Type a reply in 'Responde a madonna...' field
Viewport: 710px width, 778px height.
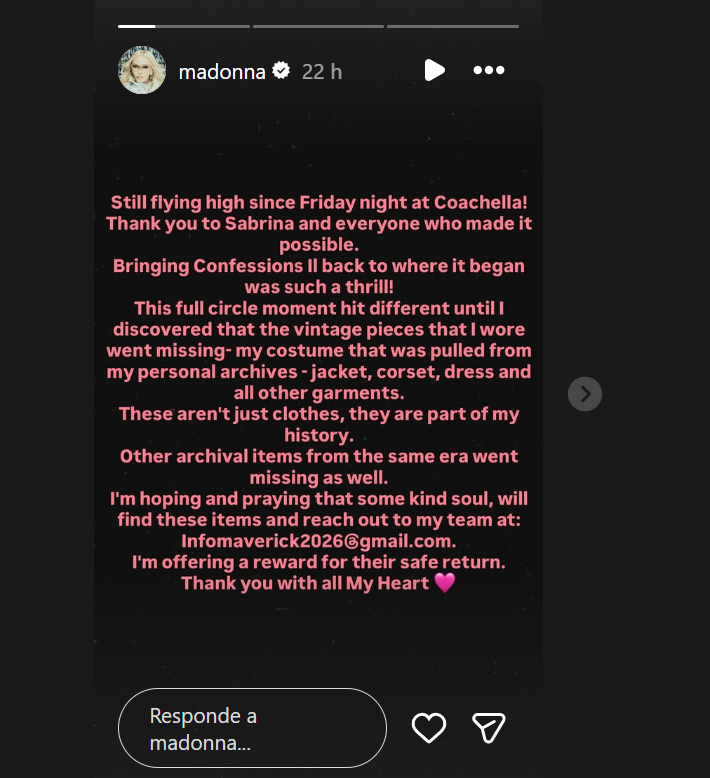click(252, 728)
